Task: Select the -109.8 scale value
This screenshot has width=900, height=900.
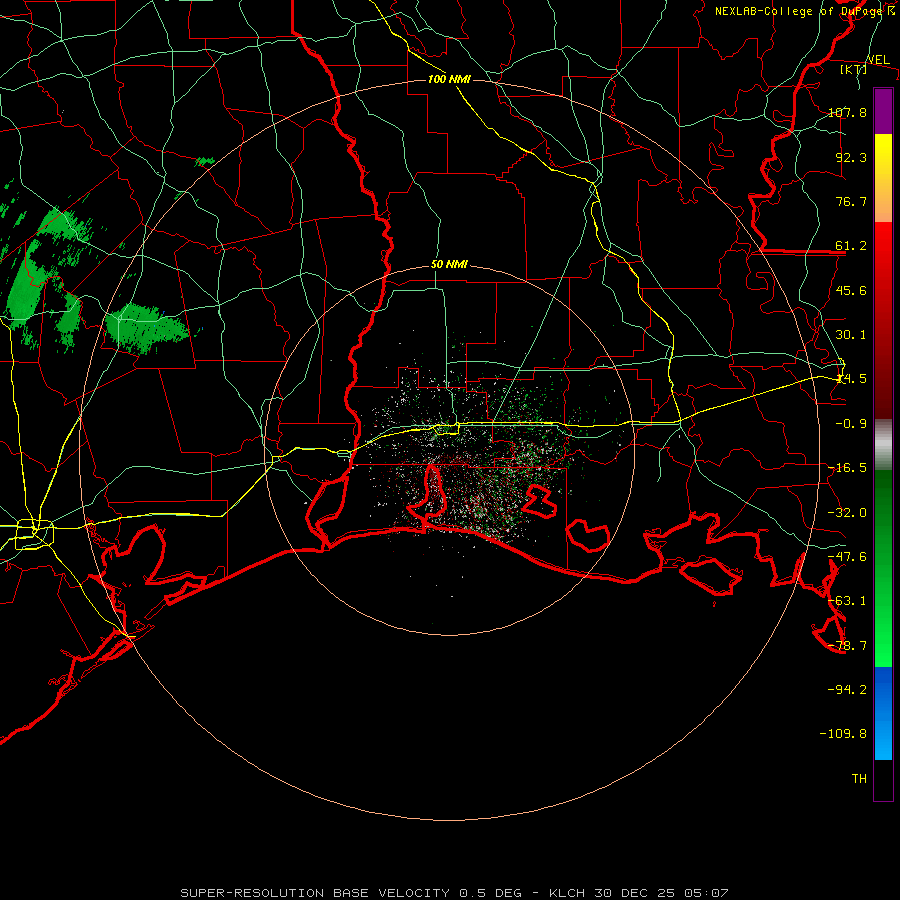Action: point(843,734)
